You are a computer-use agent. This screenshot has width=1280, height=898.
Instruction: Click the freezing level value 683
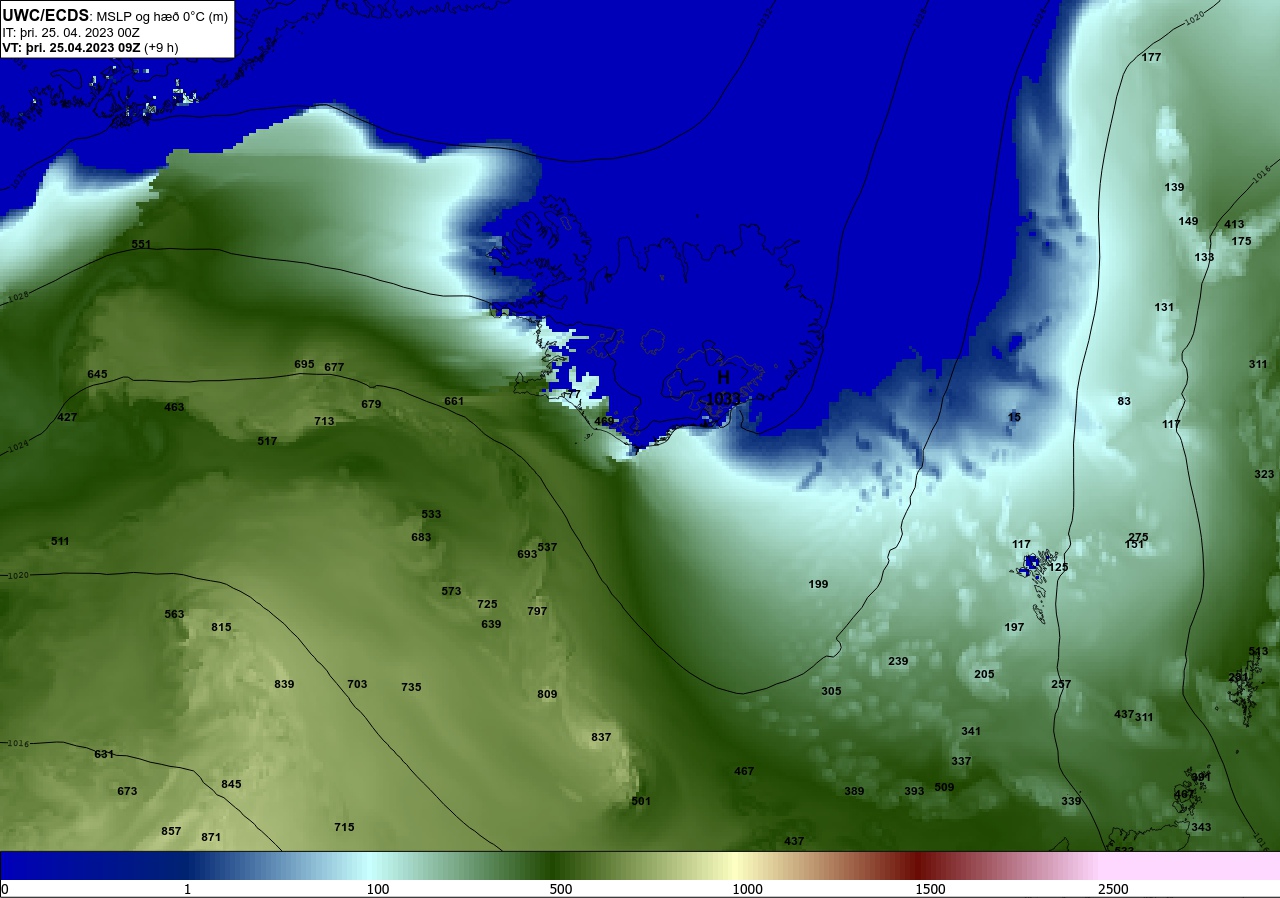point(421,537)
